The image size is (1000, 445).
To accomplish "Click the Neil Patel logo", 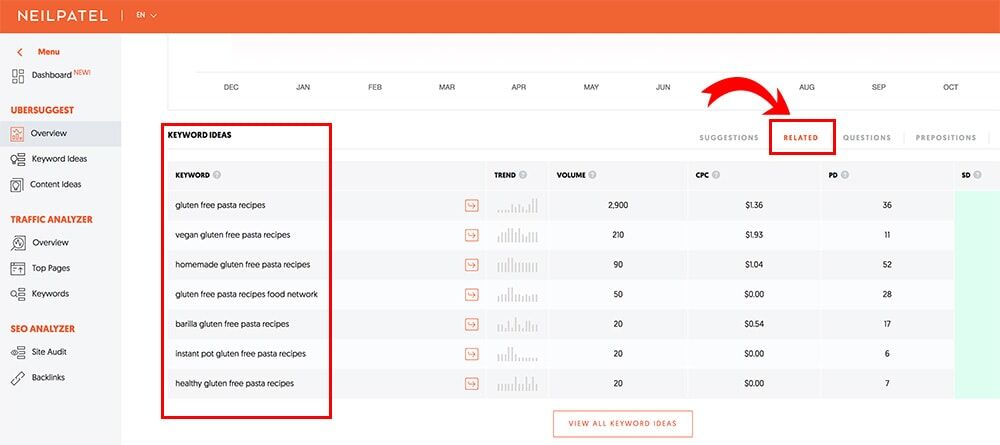I will [61, 16].
